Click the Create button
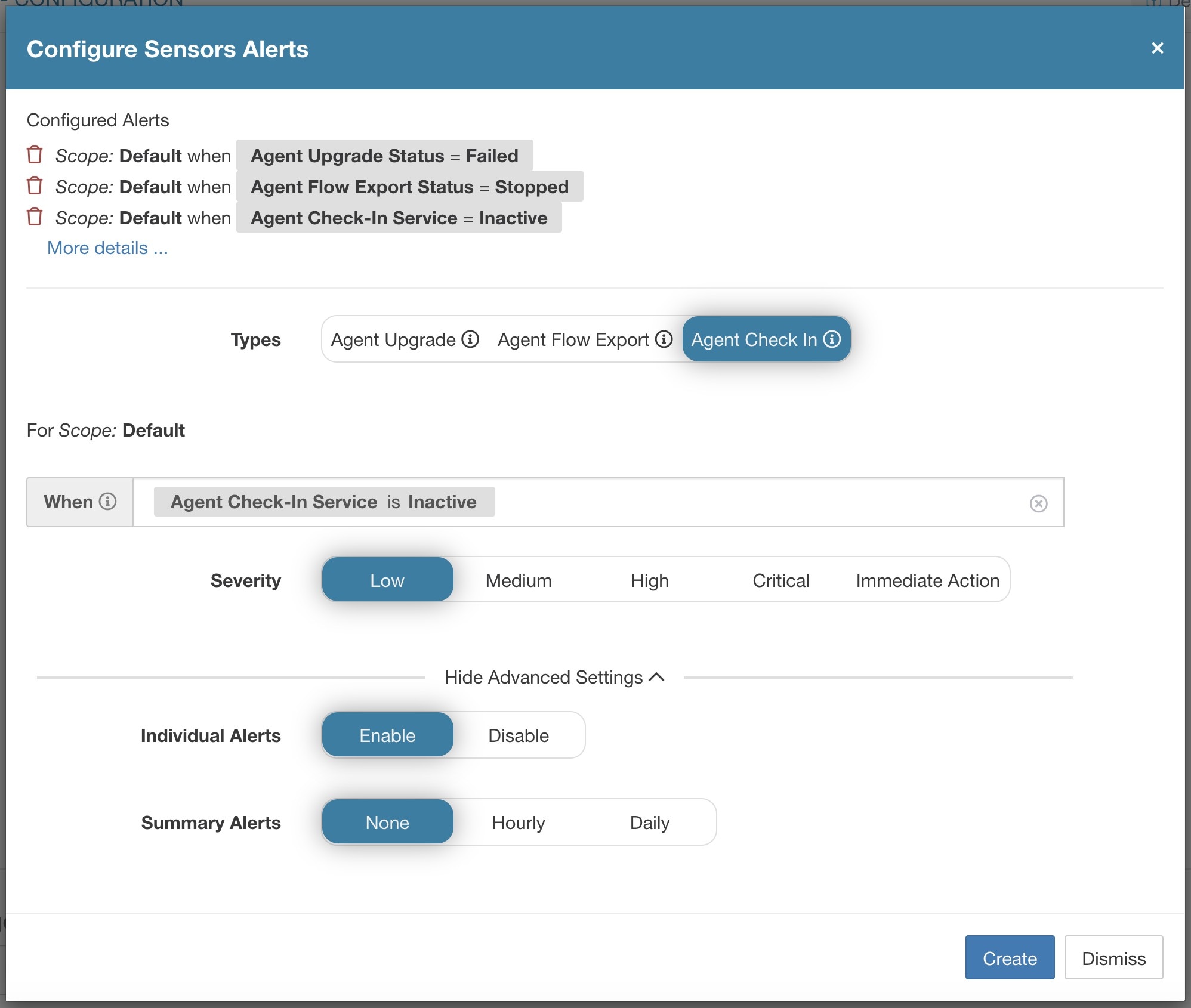Viewport: 1191px width, 1008px height. pos(1010,957)
